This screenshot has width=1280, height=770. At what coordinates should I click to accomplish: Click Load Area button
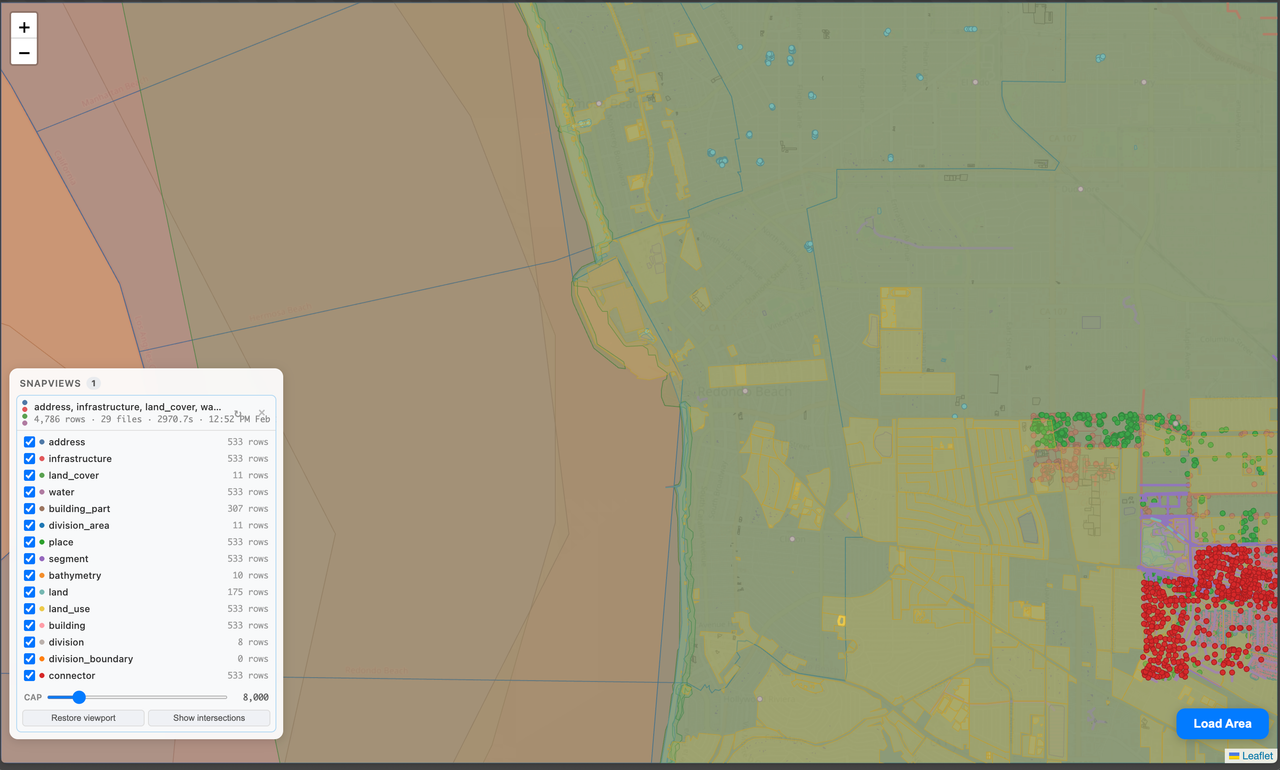[1222, 723]
